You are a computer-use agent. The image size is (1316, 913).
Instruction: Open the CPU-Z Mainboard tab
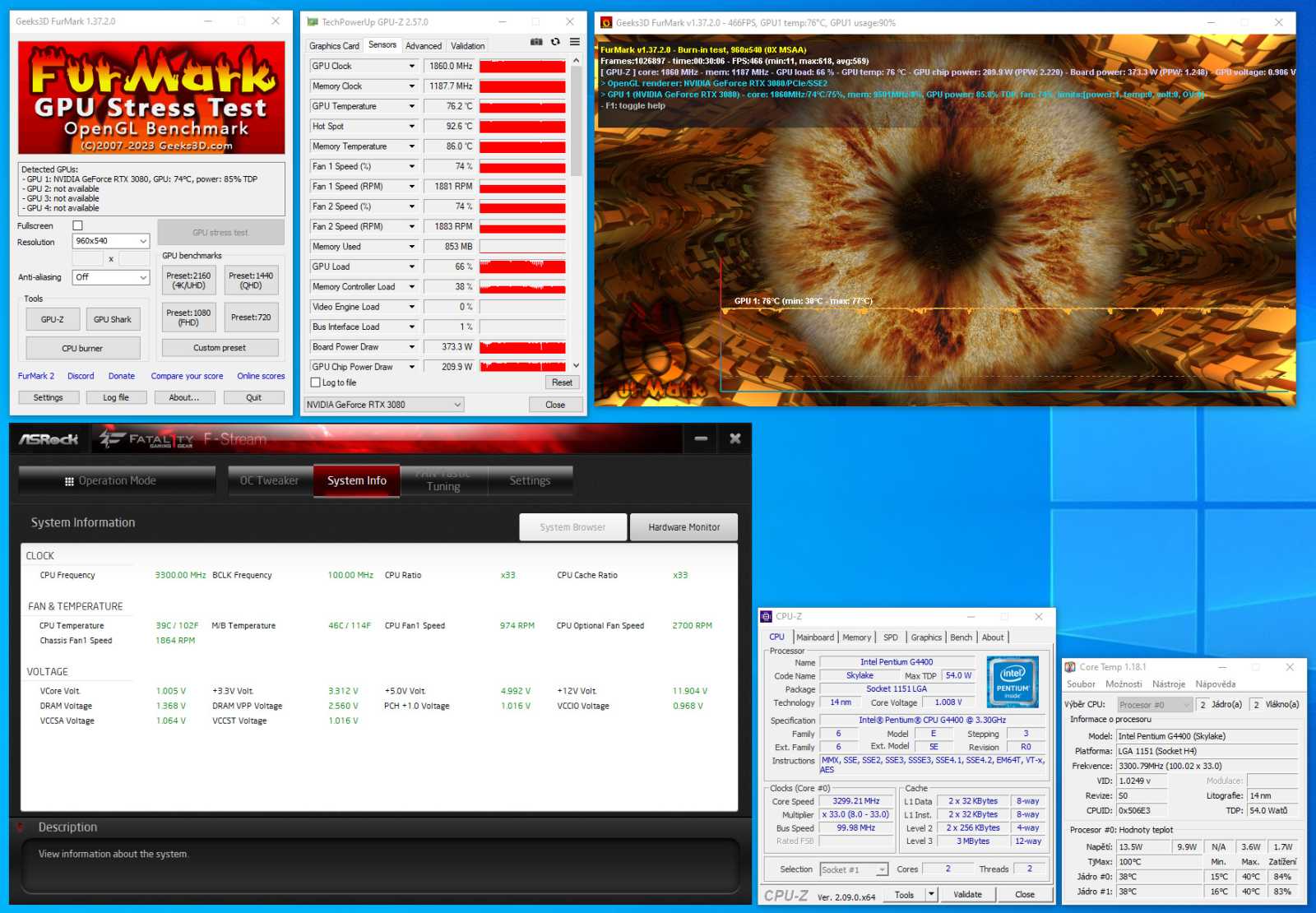[x=815, y=637]
